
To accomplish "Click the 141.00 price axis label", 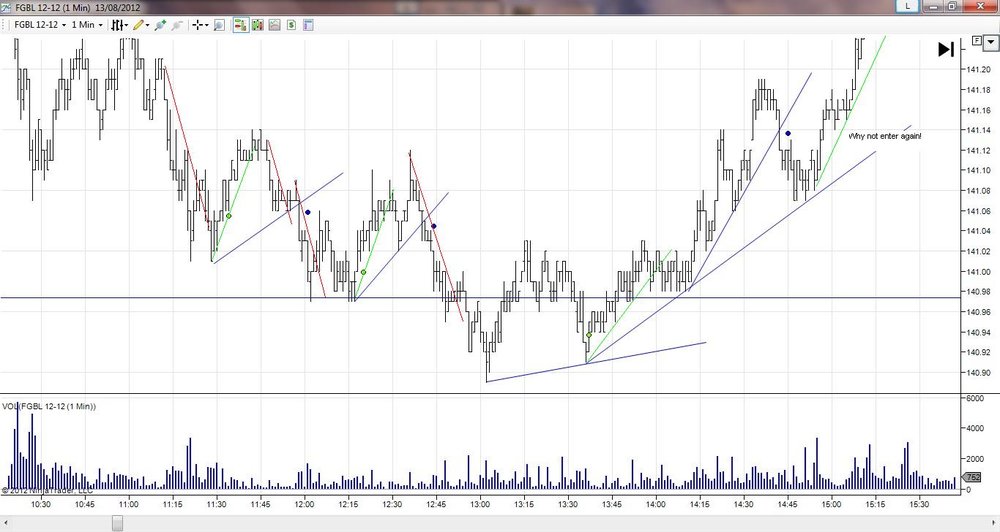I will (x=978, y=272).
